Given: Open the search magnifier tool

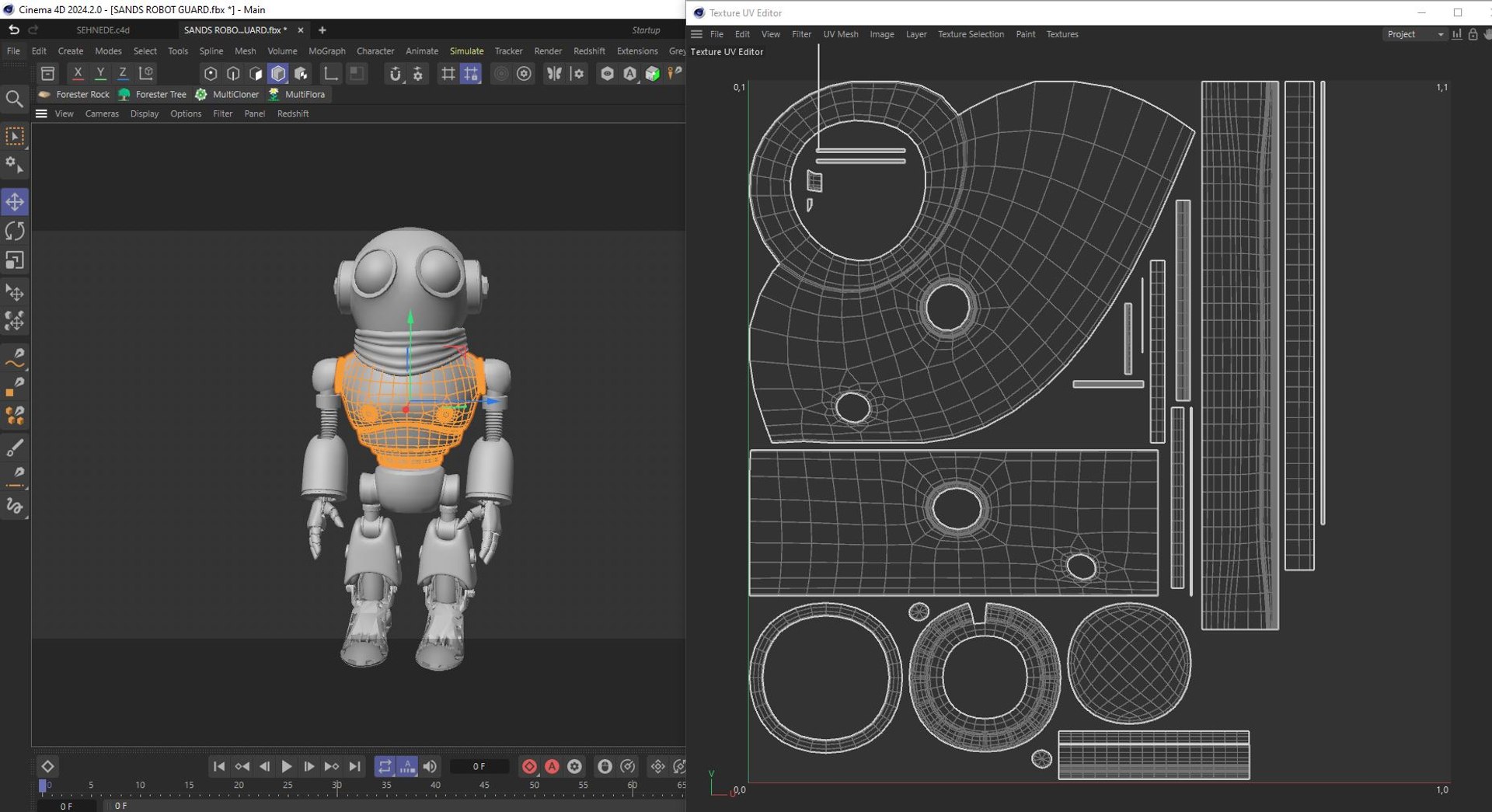Looking at the screenshot, I should pos(14,99).
